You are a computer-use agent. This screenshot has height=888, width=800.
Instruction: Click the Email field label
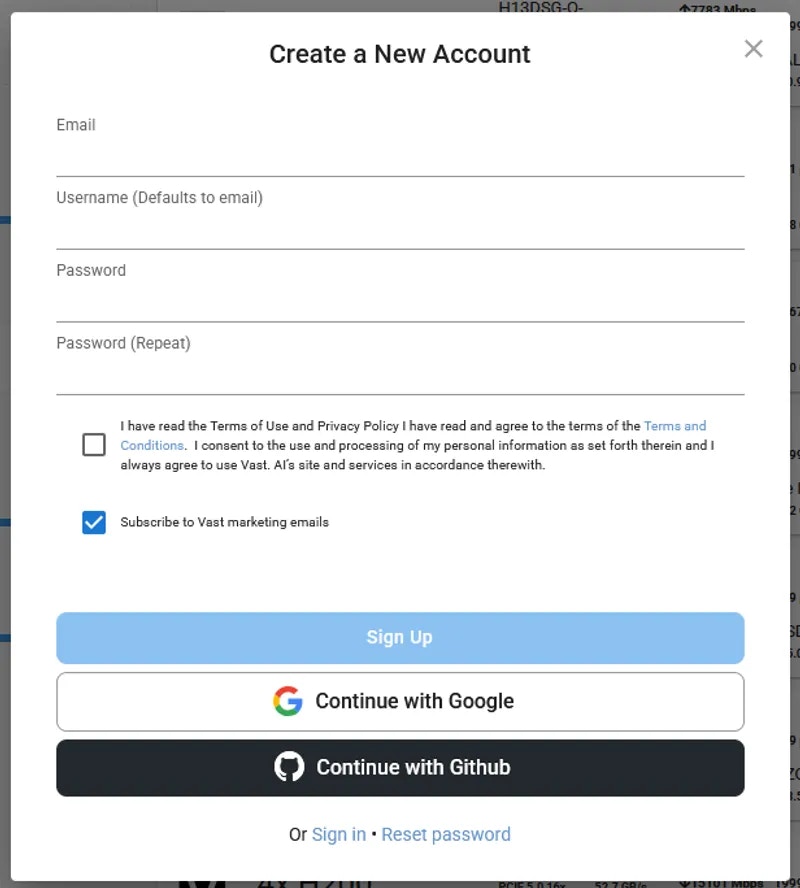(76, 125)
